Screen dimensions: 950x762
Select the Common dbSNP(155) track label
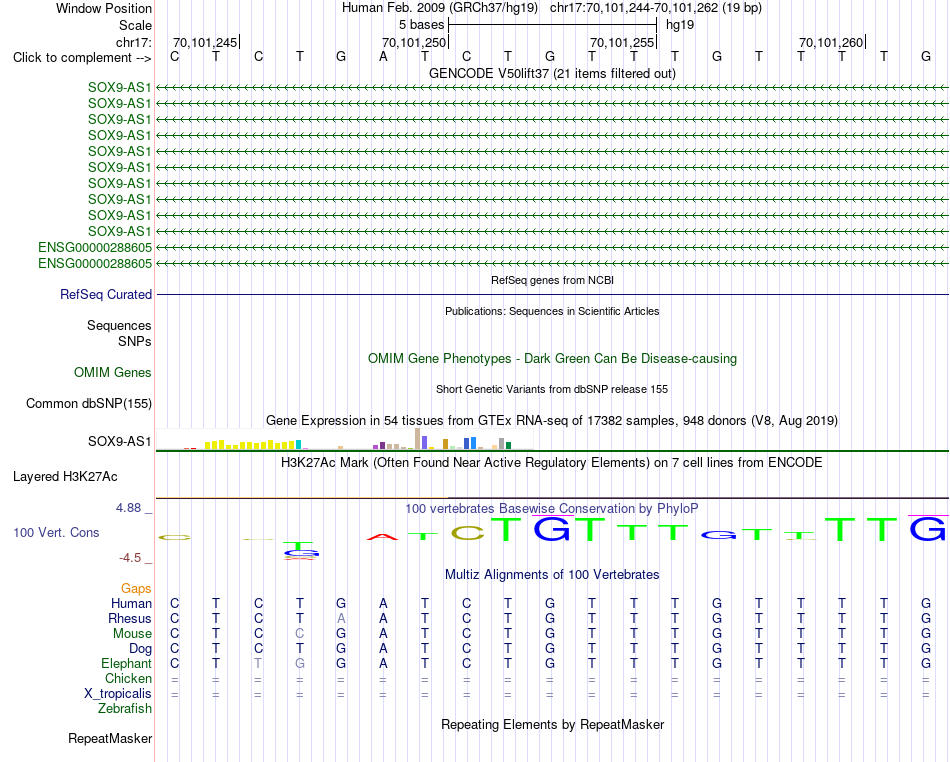tap(88, 403)
